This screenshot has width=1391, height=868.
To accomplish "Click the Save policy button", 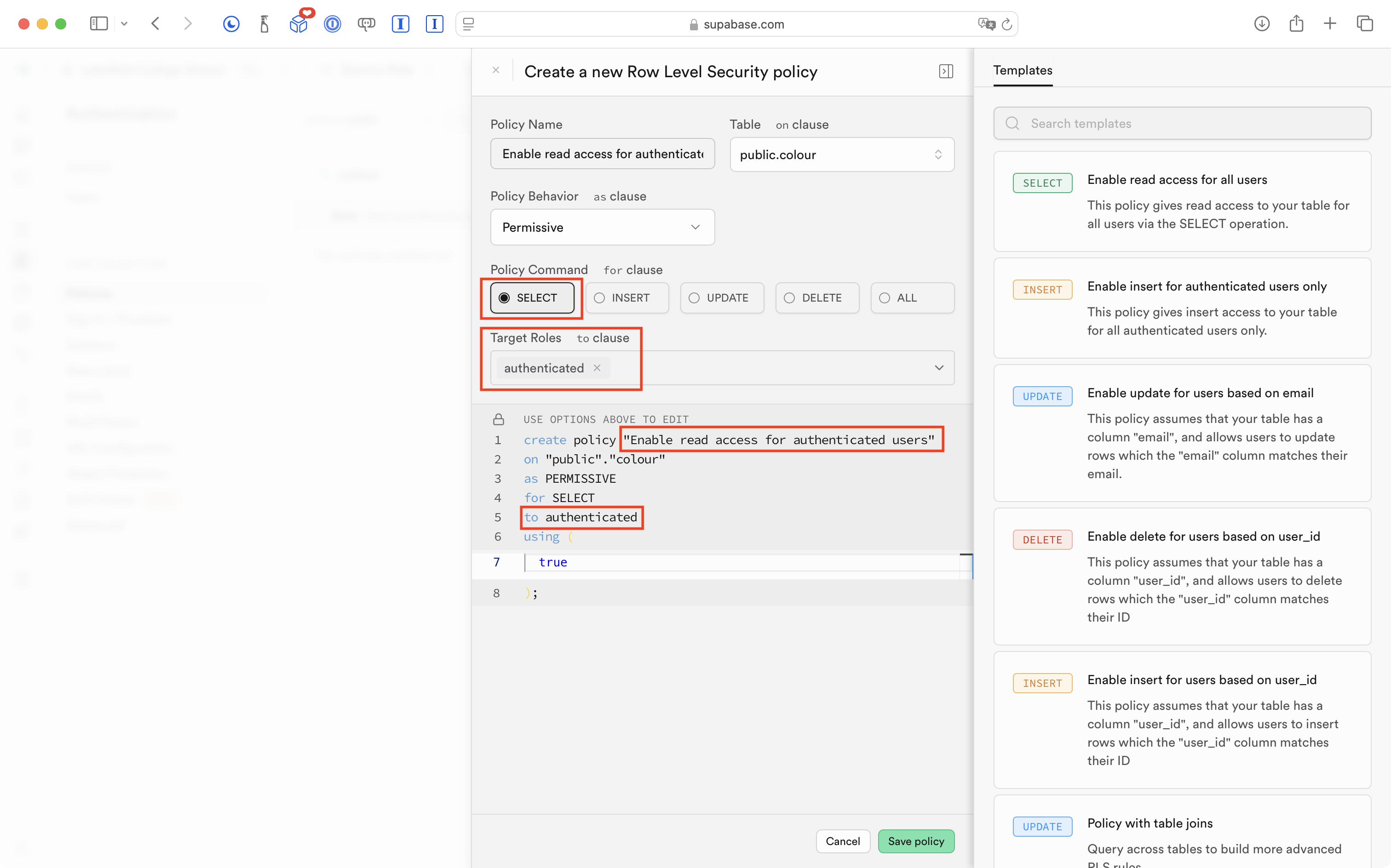I will point(915,841).
